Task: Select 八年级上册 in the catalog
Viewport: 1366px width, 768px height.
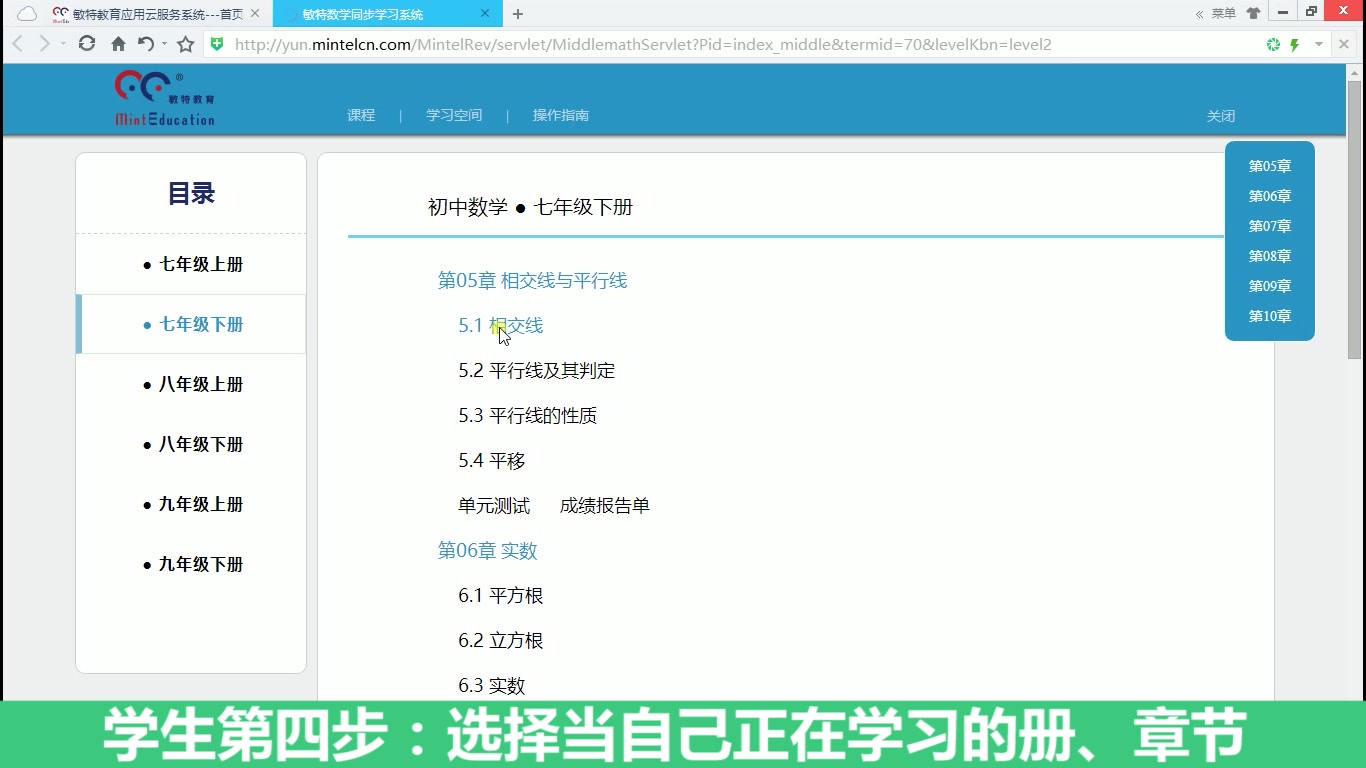Action: pos(191,384)
